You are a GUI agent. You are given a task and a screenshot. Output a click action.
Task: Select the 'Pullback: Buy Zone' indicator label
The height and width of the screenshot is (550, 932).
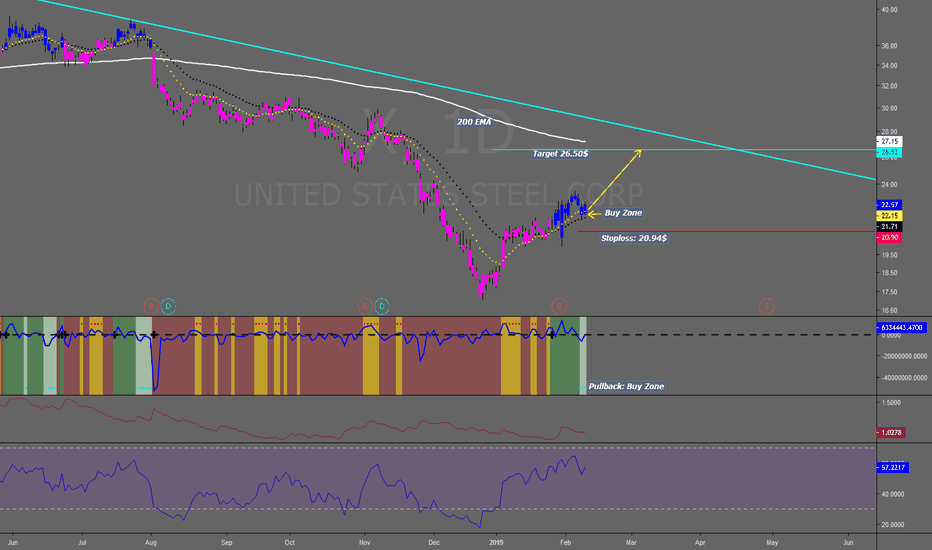626,386
